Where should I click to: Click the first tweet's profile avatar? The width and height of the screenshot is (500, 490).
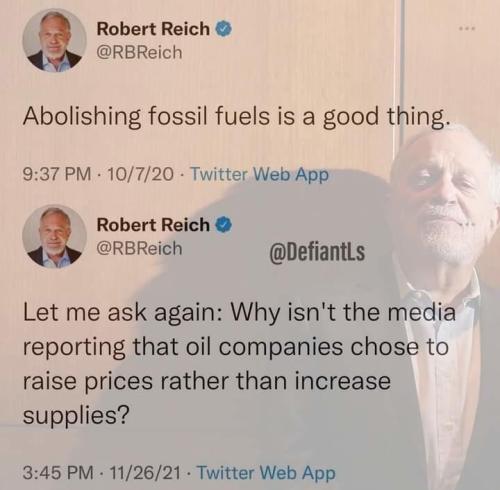tap(54, 40)
